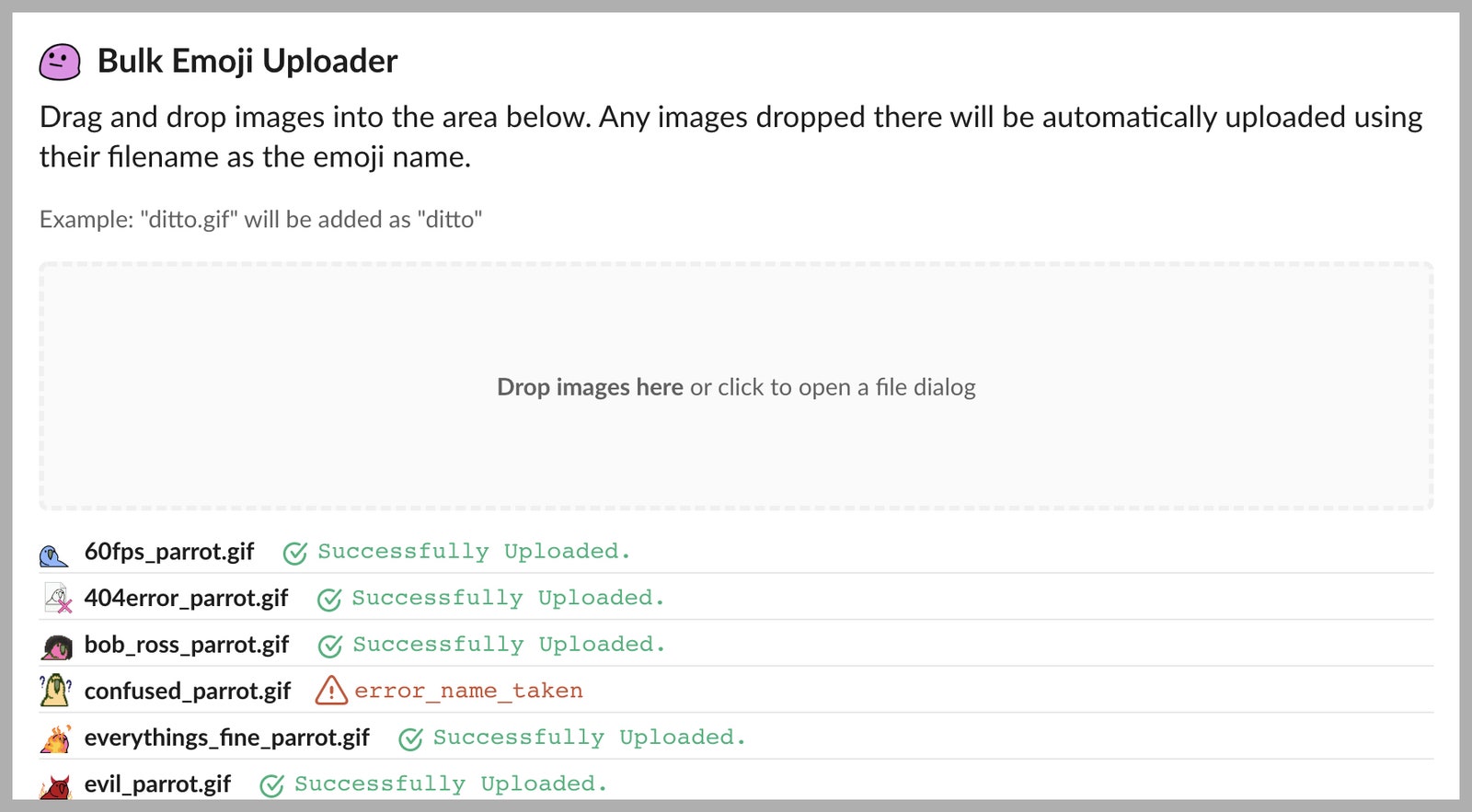Select the everythings_fine_parrot.gif filename
This screenshot has width=1472, height=812.
pos(226,738)
